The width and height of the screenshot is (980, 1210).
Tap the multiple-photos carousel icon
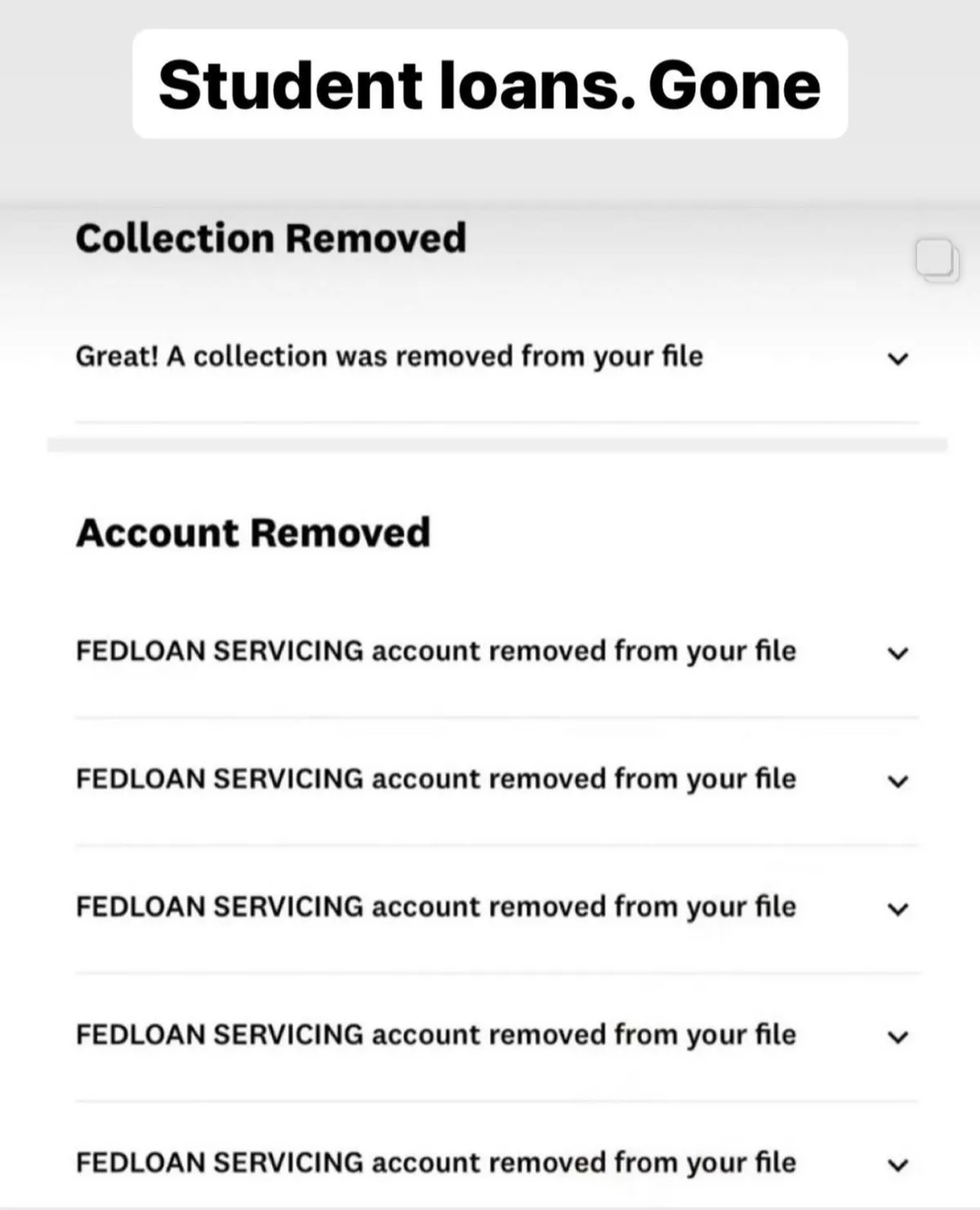(x=937, y=260)
